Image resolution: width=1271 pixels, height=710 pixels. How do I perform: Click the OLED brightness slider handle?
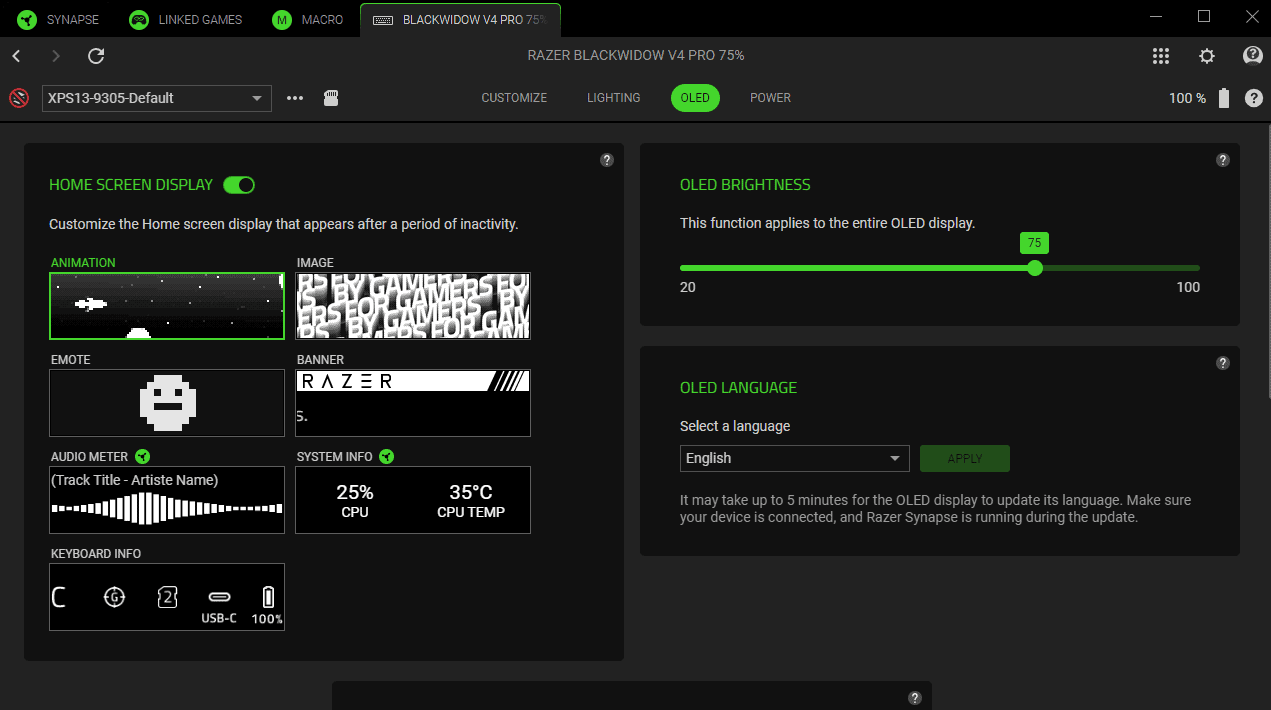point(1035,268)
